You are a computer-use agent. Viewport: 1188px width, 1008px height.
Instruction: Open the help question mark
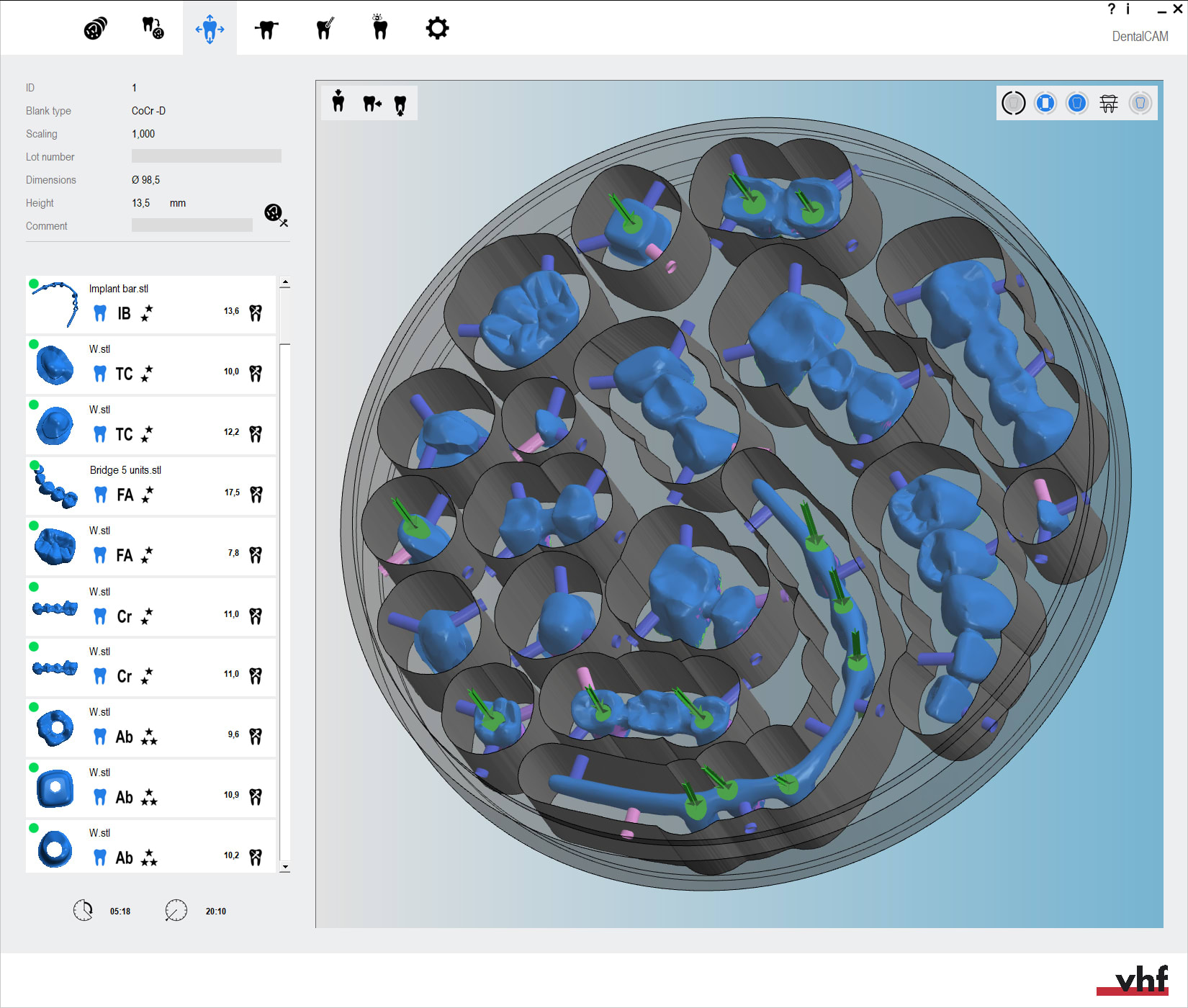(x=1111, y=9)
